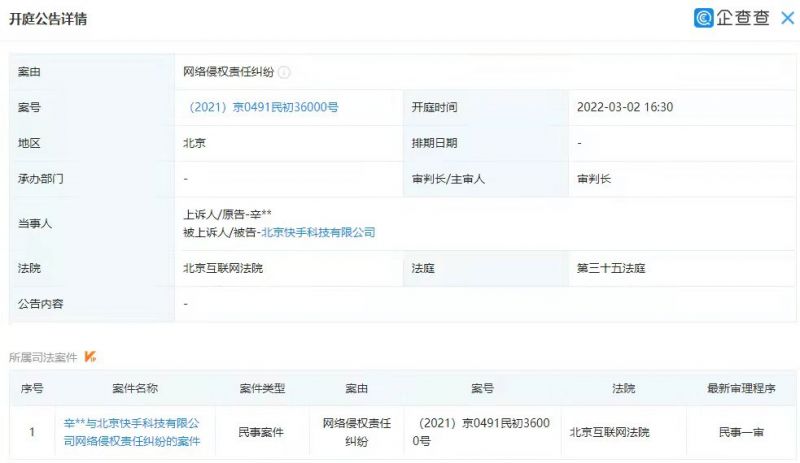The width and height of the screenshot is (800, 463).
Task: Select the 开庭公告详情 title text
Action: tap(48, 19)
